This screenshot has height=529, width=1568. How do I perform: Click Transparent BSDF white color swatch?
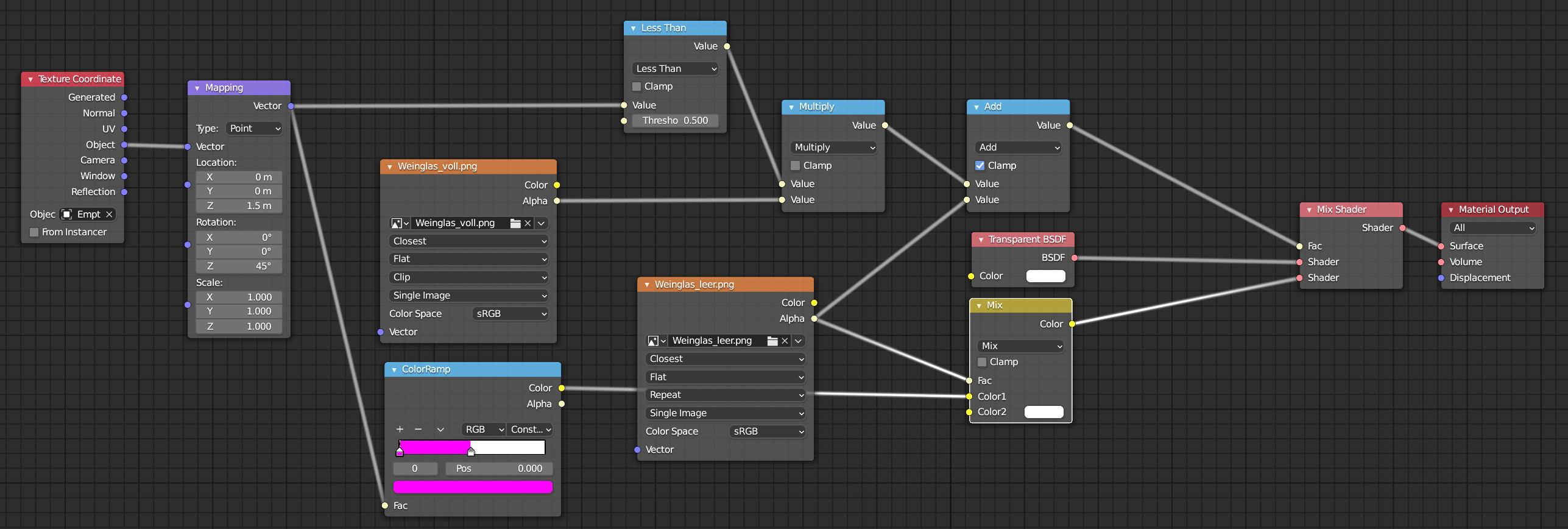(x=1046, y=276)
